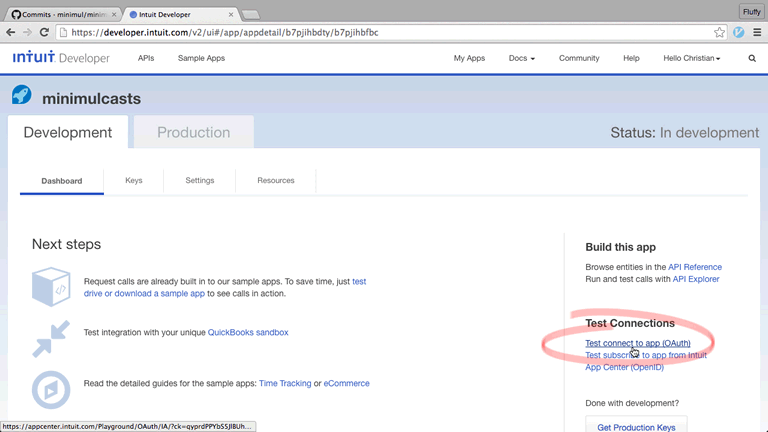The width and height of the screenshot is (768, 432).
Task: Click the Done with development? text
Action: pyautogui.click(x=632, y=403)
